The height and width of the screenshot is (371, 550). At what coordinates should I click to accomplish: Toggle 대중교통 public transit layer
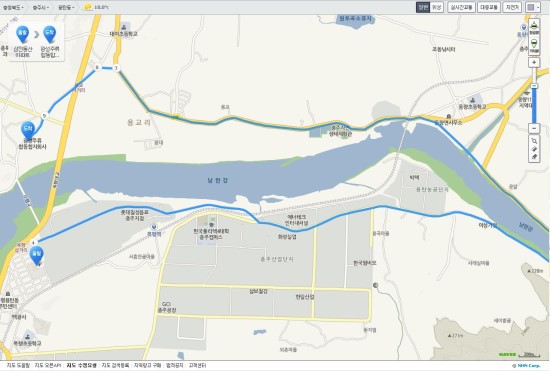(x=489, y=7)
